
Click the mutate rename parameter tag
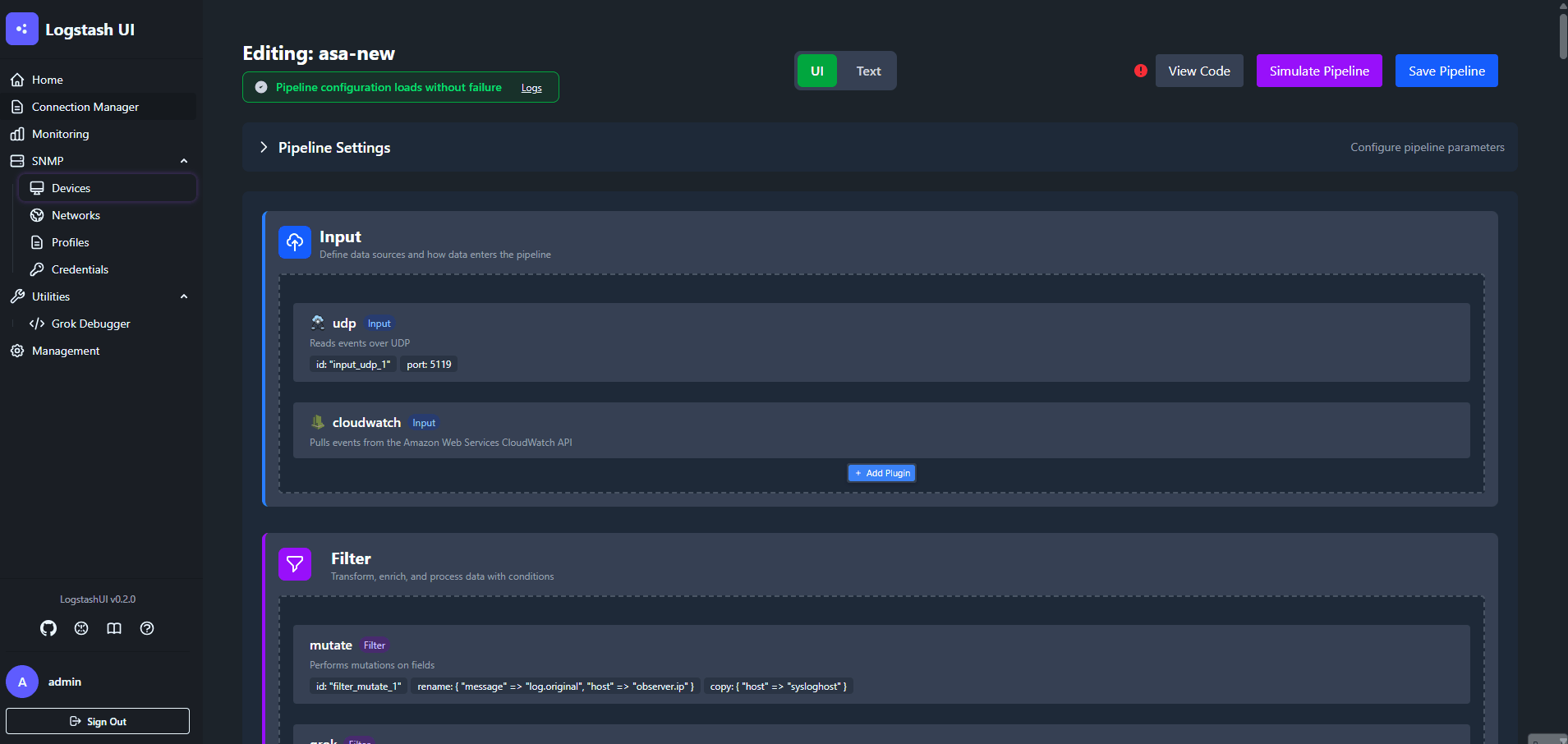point(555,687)
